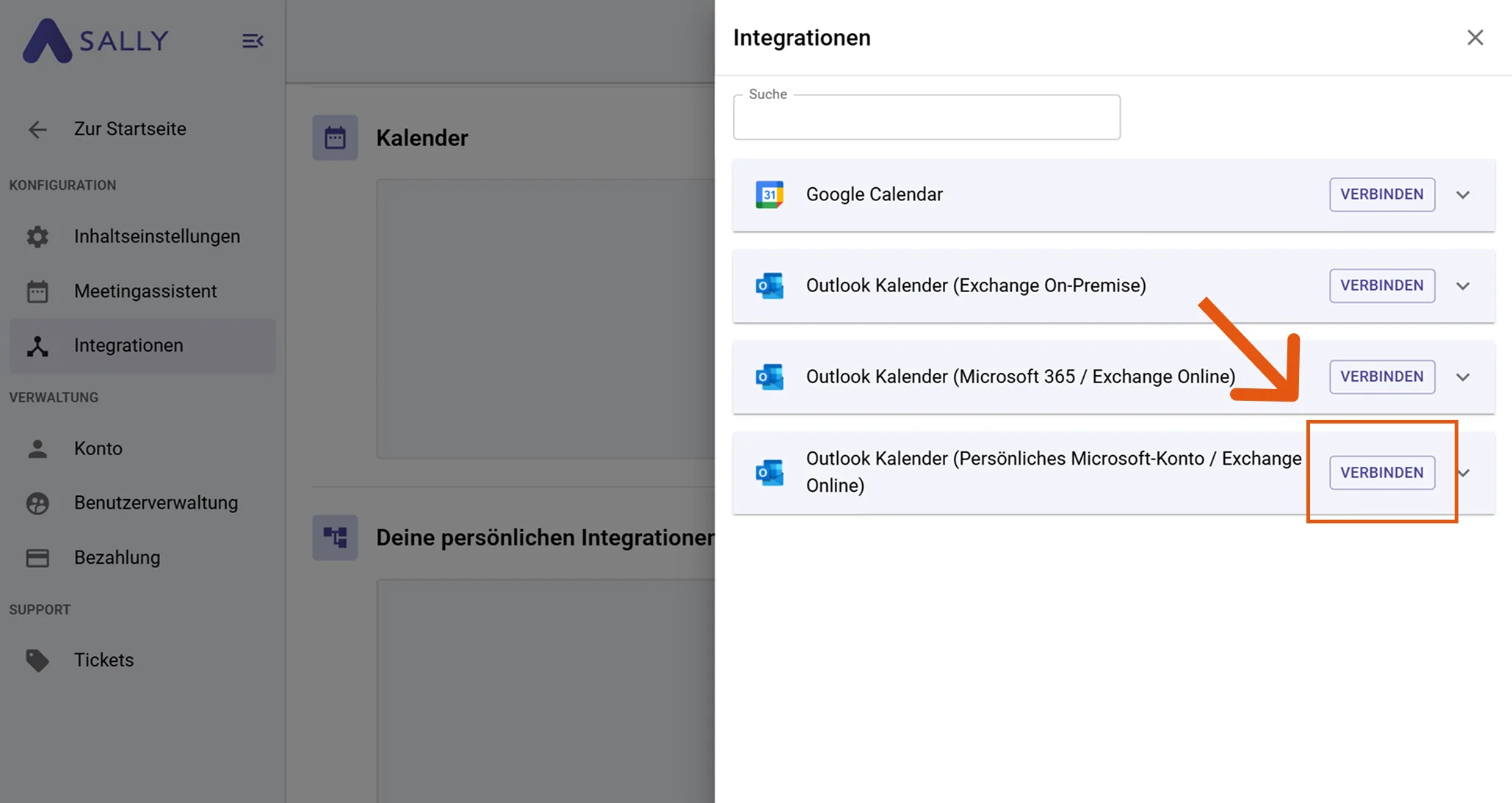This screenshot has height=803, width=1512.
Task: Click the Kalender section heading
Action: [x=422, y=138]
